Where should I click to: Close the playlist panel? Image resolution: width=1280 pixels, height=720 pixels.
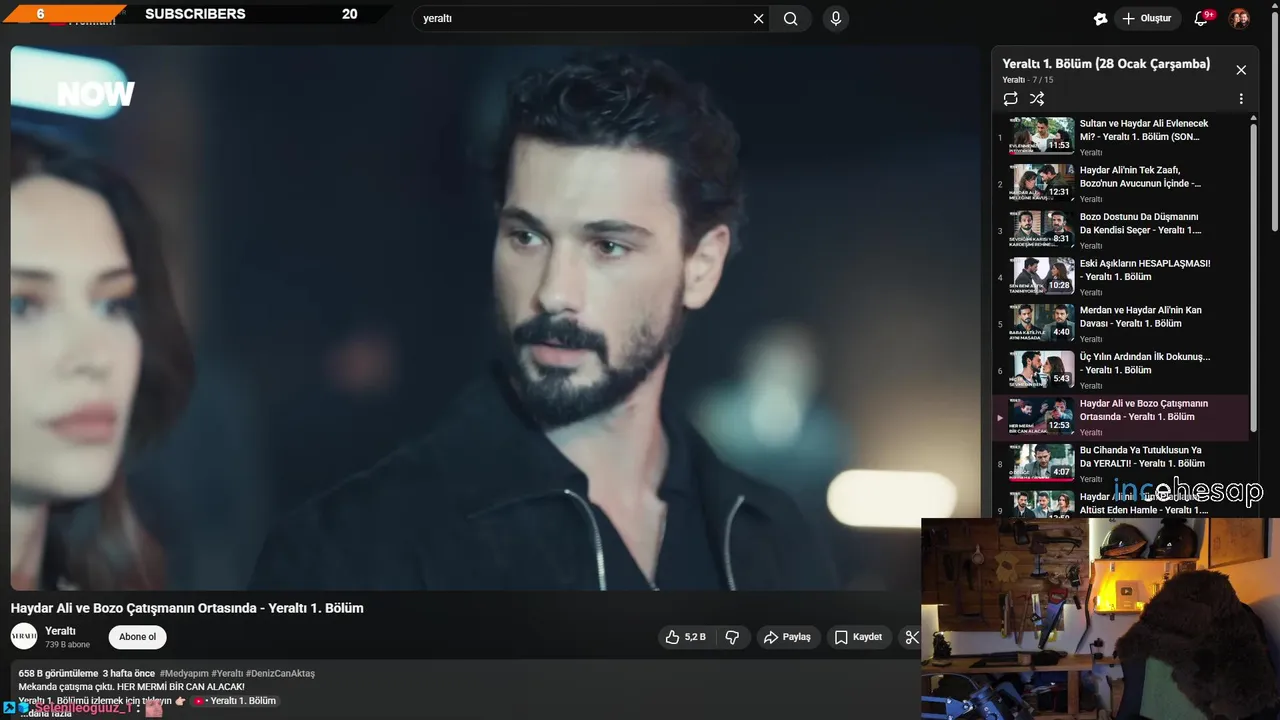pyautogui.click(x=1241, y=70)
